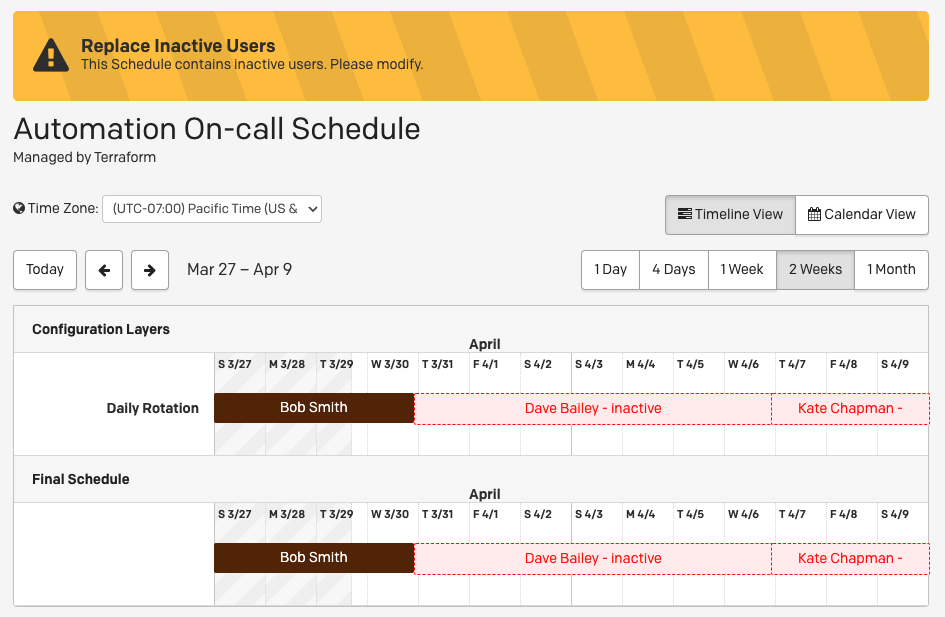Go to previous period with left arrow
This screenshot has width=945, height=617.
(x=104, y=270)
